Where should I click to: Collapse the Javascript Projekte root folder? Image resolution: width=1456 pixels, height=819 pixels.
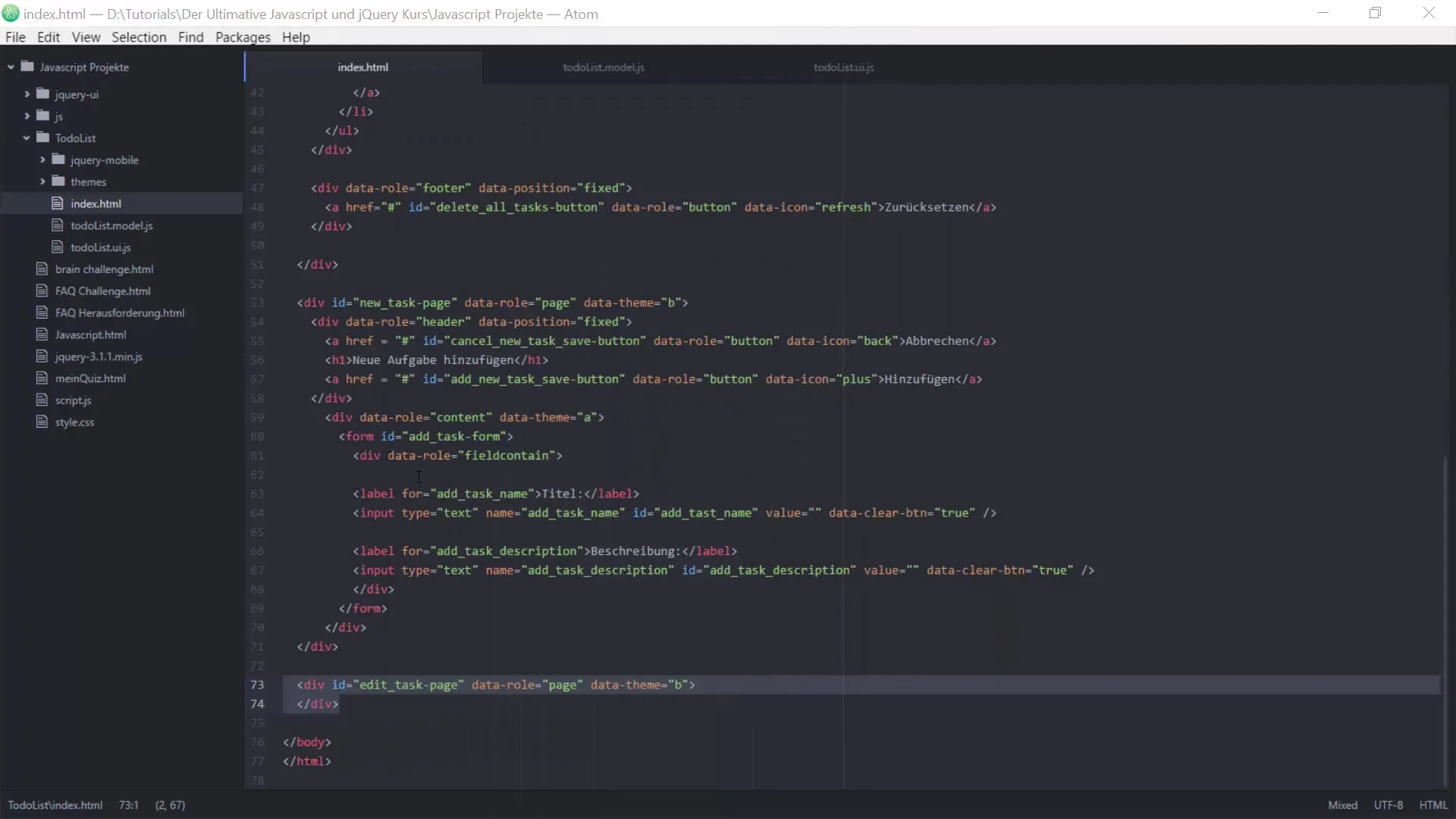pyautogui.click(x=11, y=67)
